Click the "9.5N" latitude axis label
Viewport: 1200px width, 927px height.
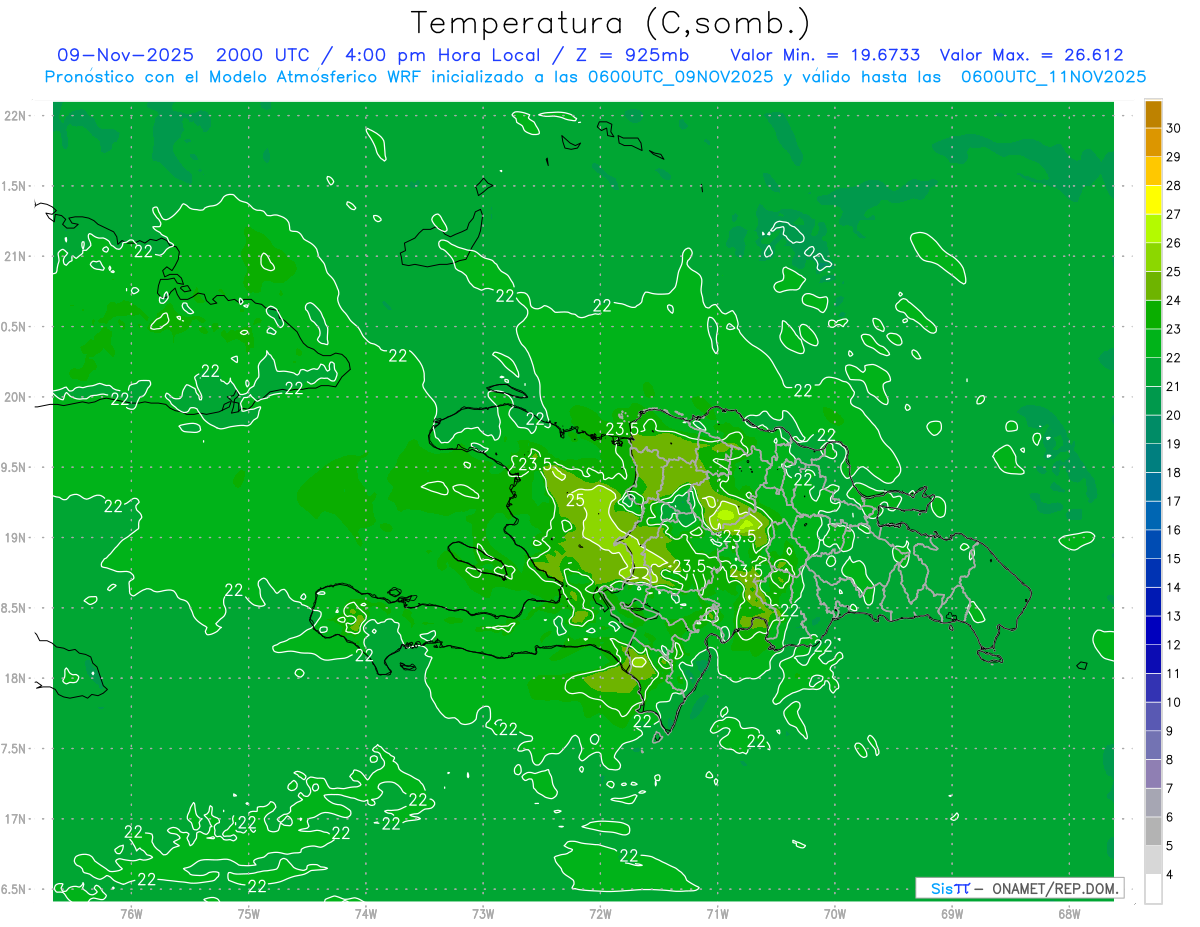15,468
